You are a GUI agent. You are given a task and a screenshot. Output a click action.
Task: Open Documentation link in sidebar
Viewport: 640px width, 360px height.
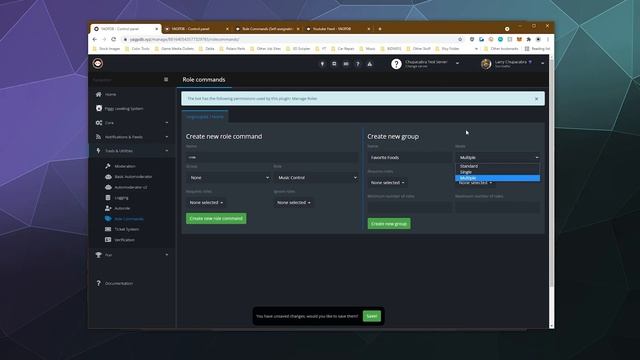click(119, 283)
